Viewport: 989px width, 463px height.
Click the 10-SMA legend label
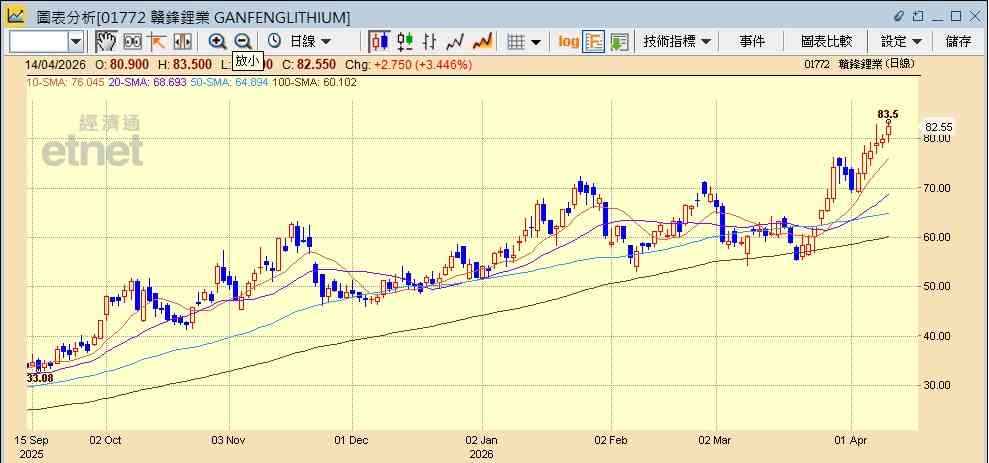[64, 82]
